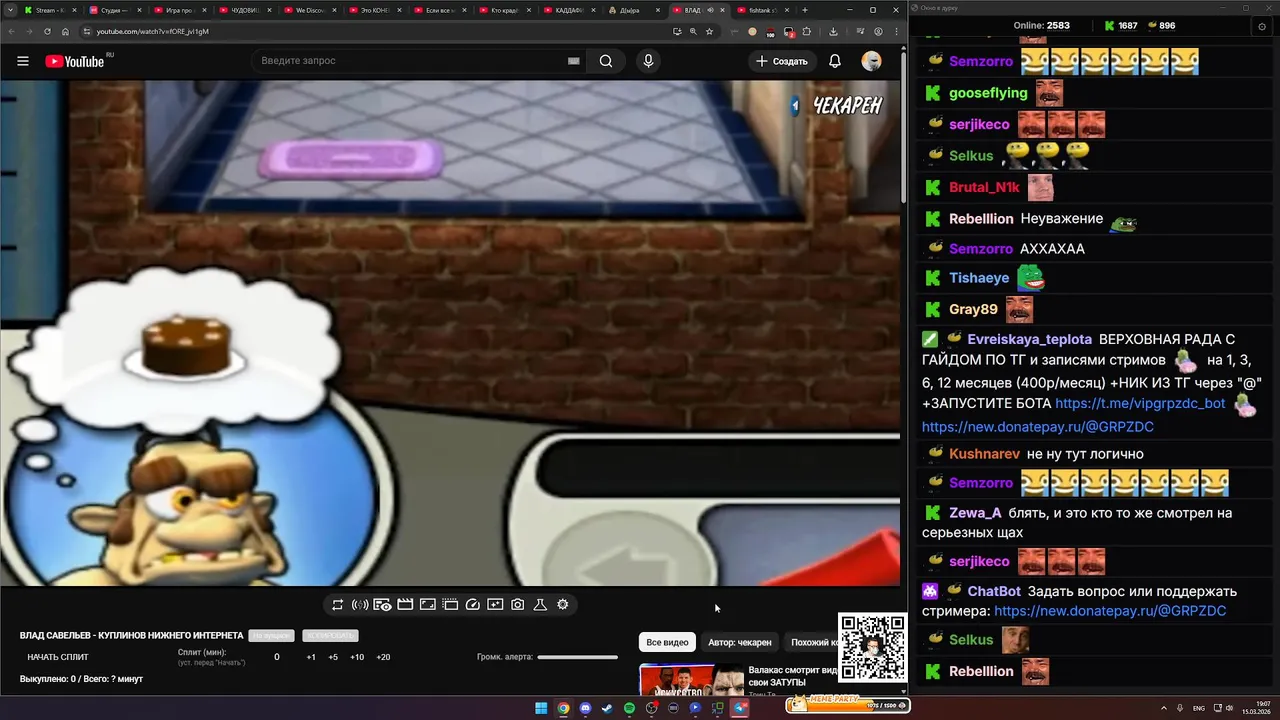Switch to the We Discov browser tab

tap(310, 10)
